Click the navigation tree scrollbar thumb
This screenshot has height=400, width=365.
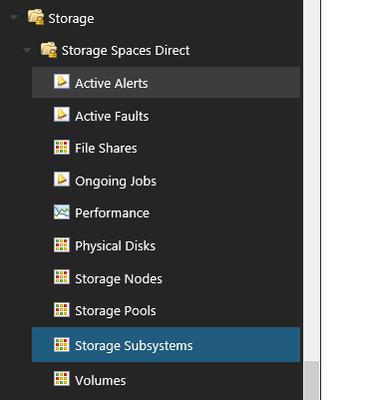click(311, 381)
